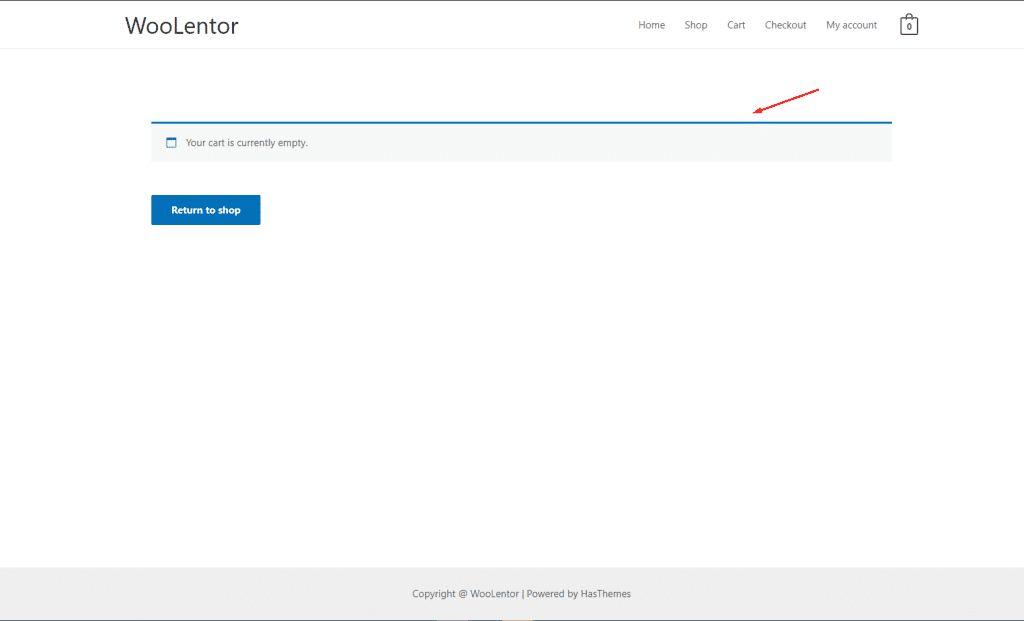The image size is (1024, 621).
Task: Navigate to the Checkout menu item
Action: coord(785,25)
